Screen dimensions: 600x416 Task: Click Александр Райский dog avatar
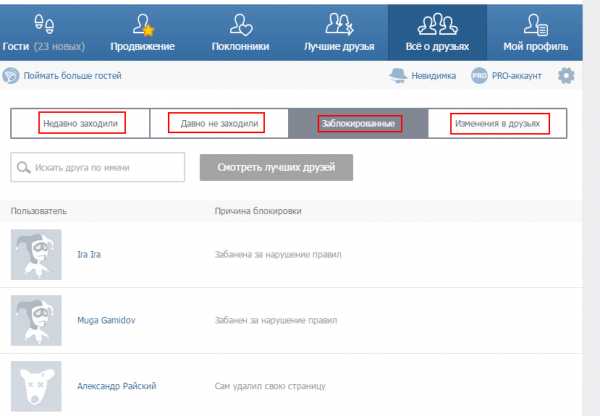coord(36,386)
